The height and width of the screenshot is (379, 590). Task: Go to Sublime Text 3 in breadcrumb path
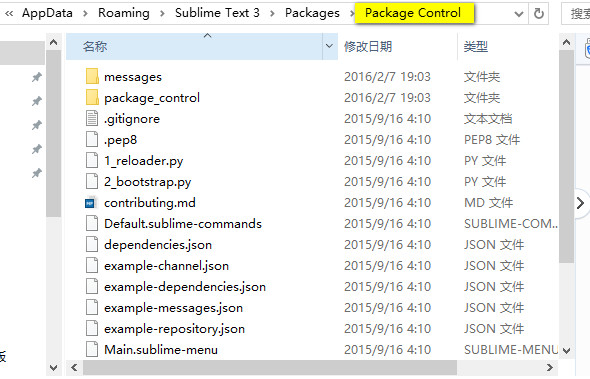tap(217, 13)
